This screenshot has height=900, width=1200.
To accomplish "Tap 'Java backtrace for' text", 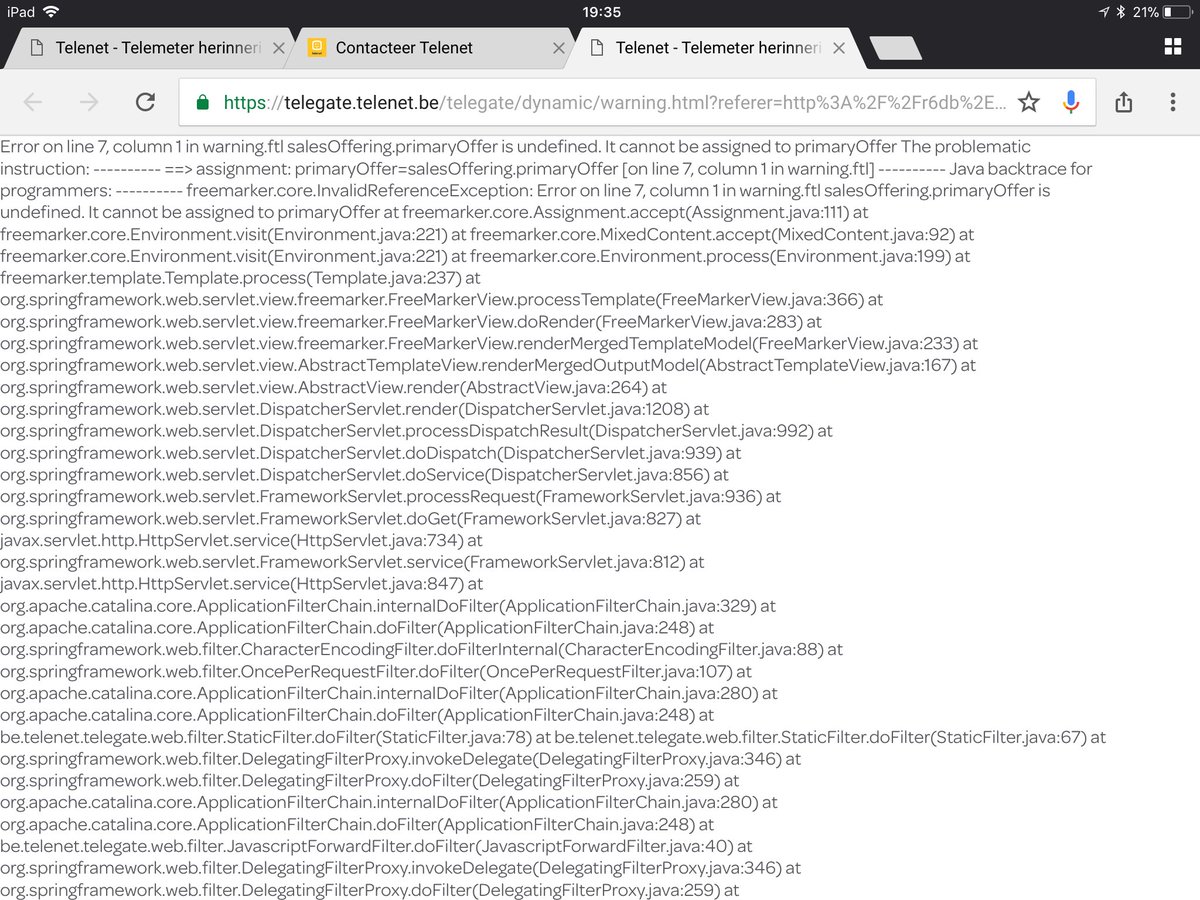I will [x=1021, y=168].
